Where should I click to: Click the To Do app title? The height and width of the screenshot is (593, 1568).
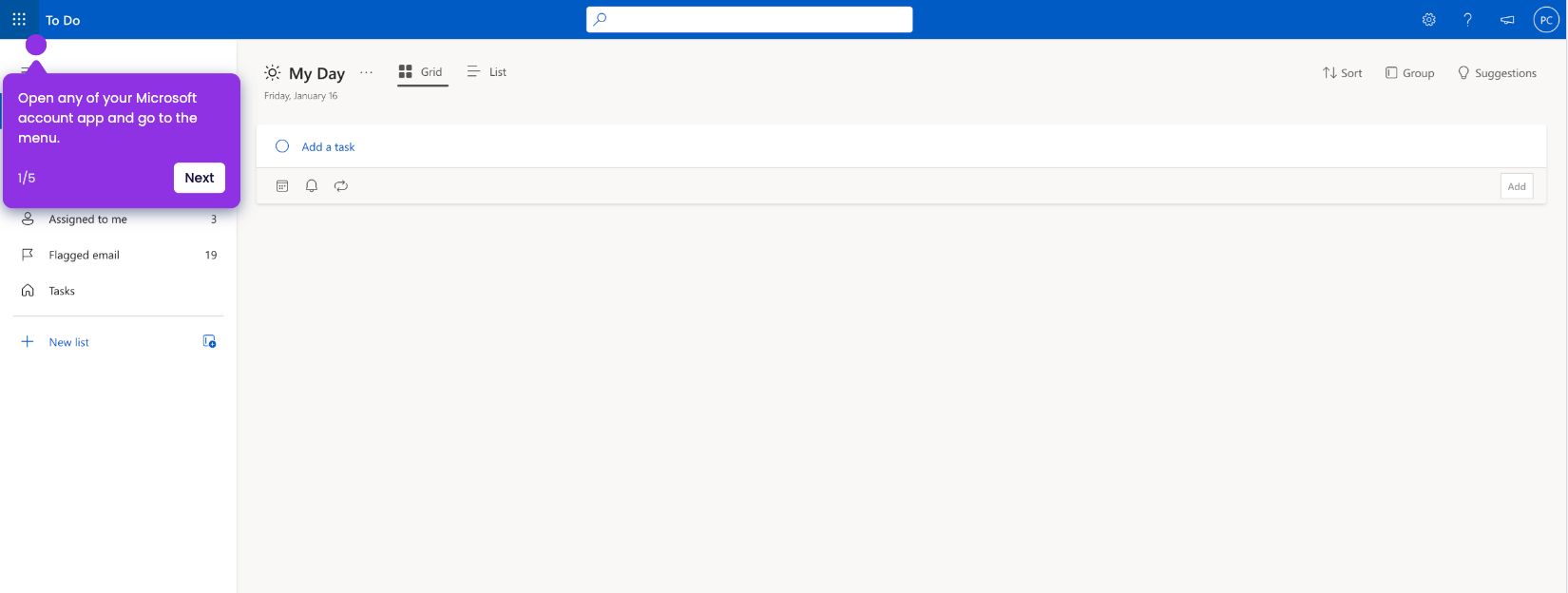pos(63,20)
